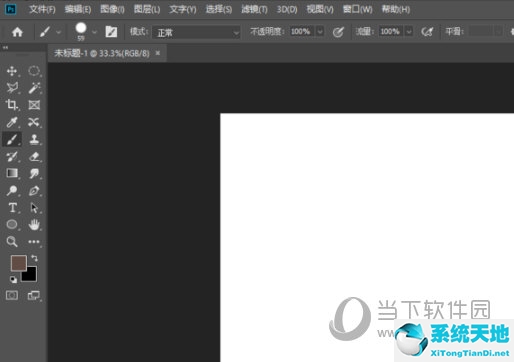Expand the flow 流量 slider arrow

(x=409, y=32)
